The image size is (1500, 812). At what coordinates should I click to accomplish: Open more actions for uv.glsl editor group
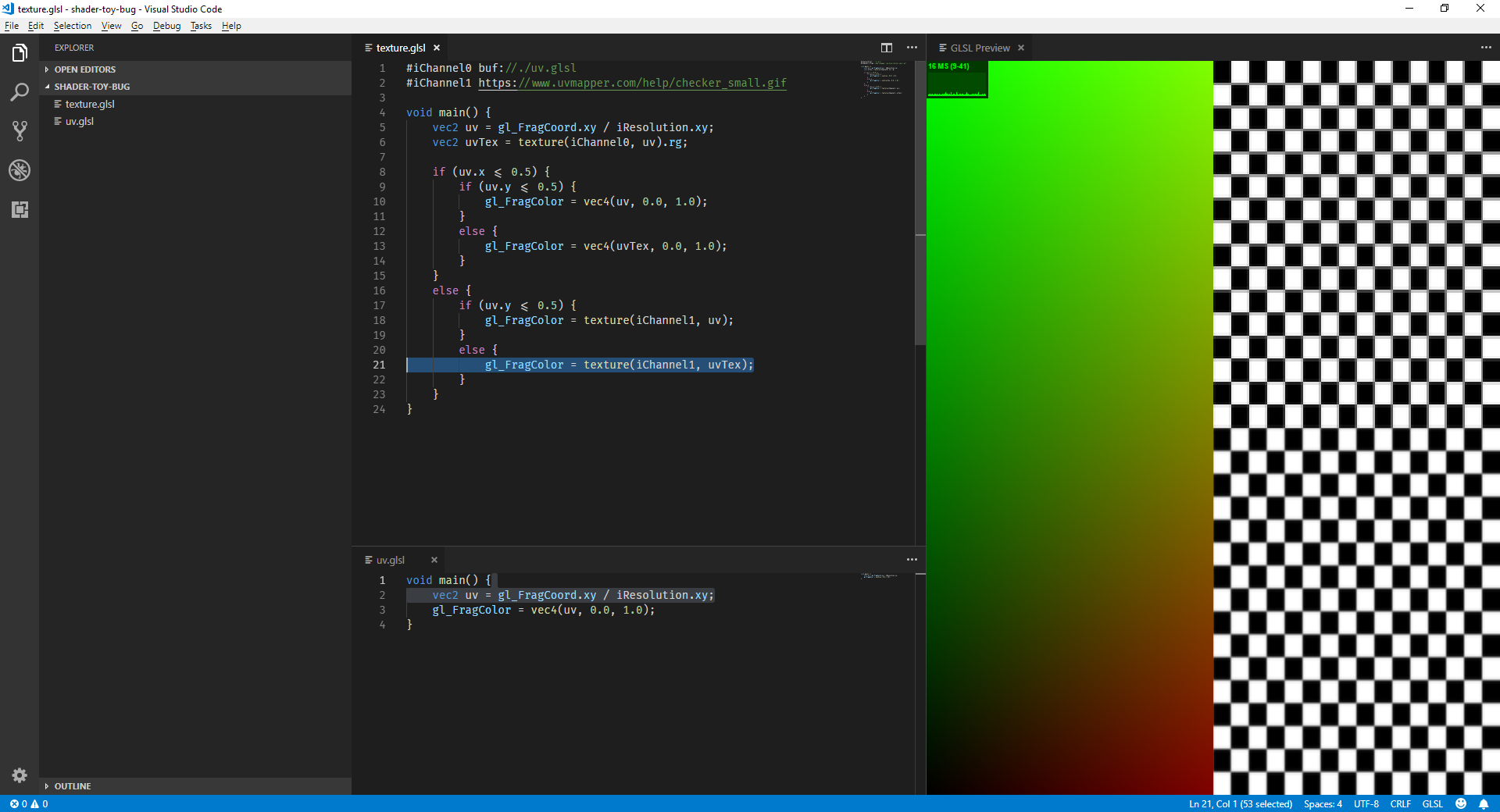pos(912,560)
